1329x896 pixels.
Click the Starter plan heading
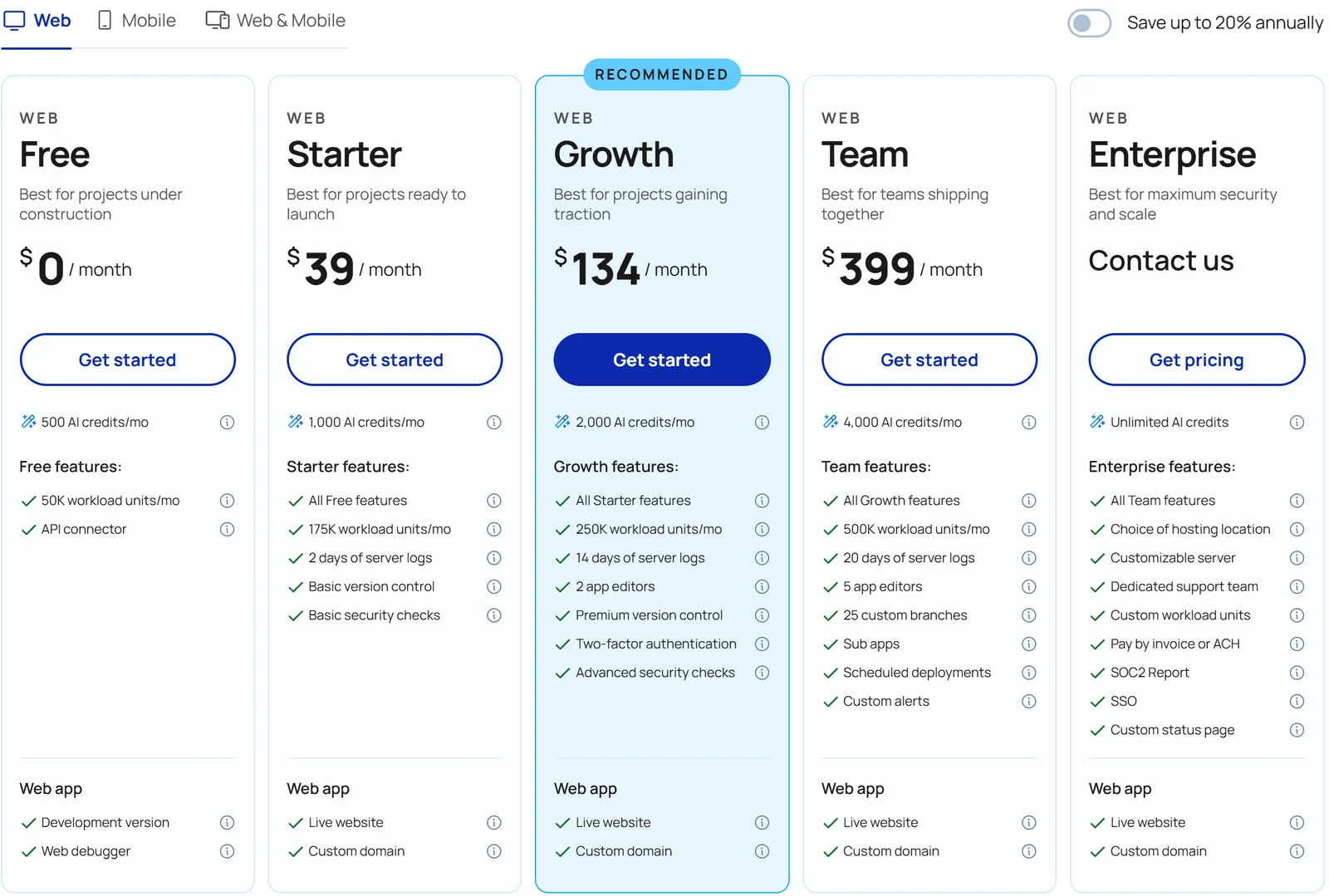click(x=344, y=154)
